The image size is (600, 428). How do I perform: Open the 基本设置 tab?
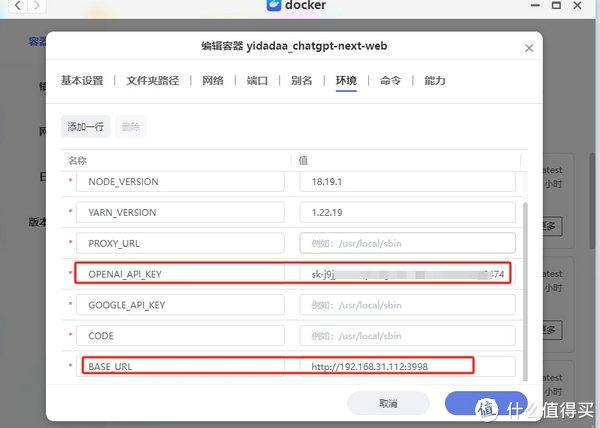coord(82,80)
